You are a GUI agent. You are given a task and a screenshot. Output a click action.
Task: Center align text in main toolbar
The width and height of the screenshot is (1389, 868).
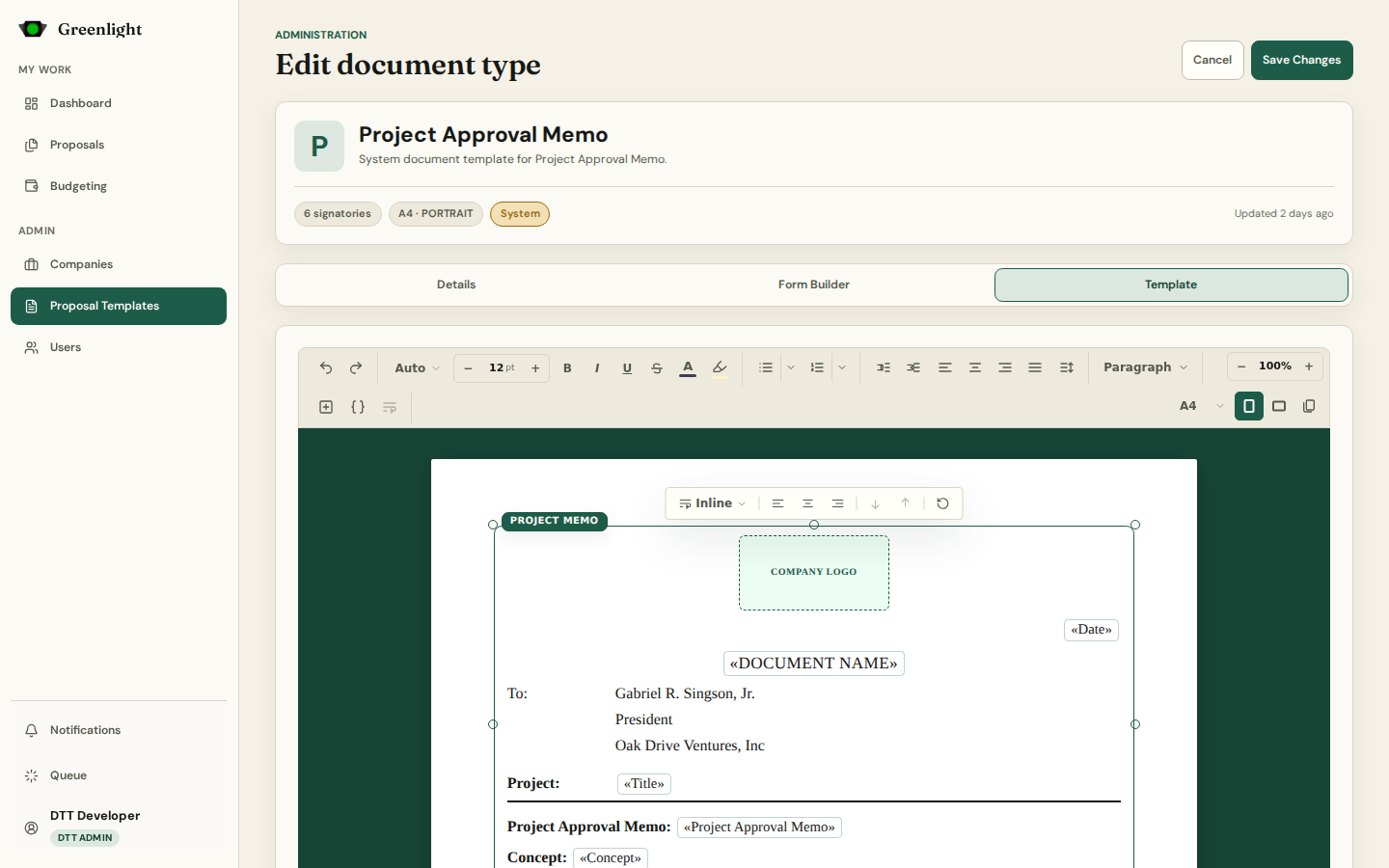click(975, 367)
